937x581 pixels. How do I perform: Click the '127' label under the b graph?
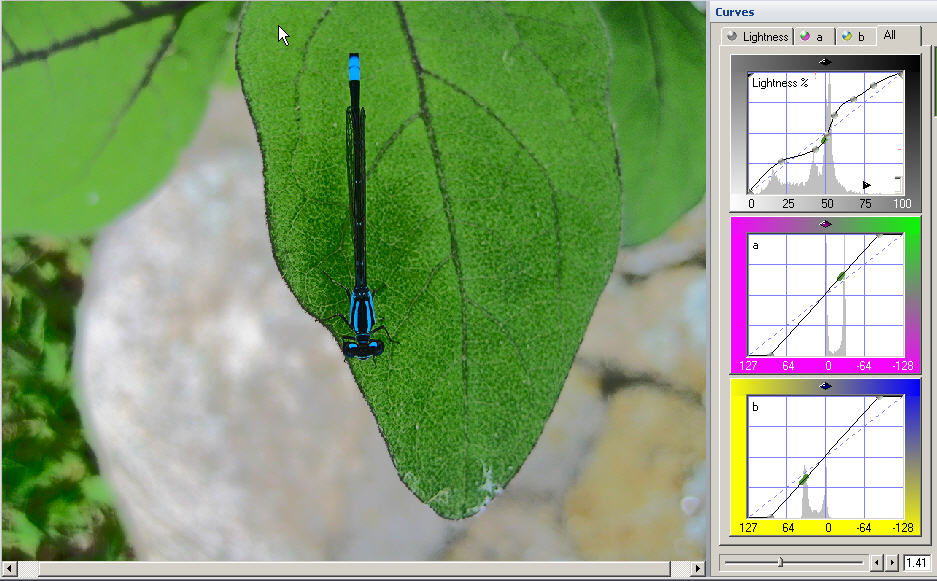pos(748,528)
